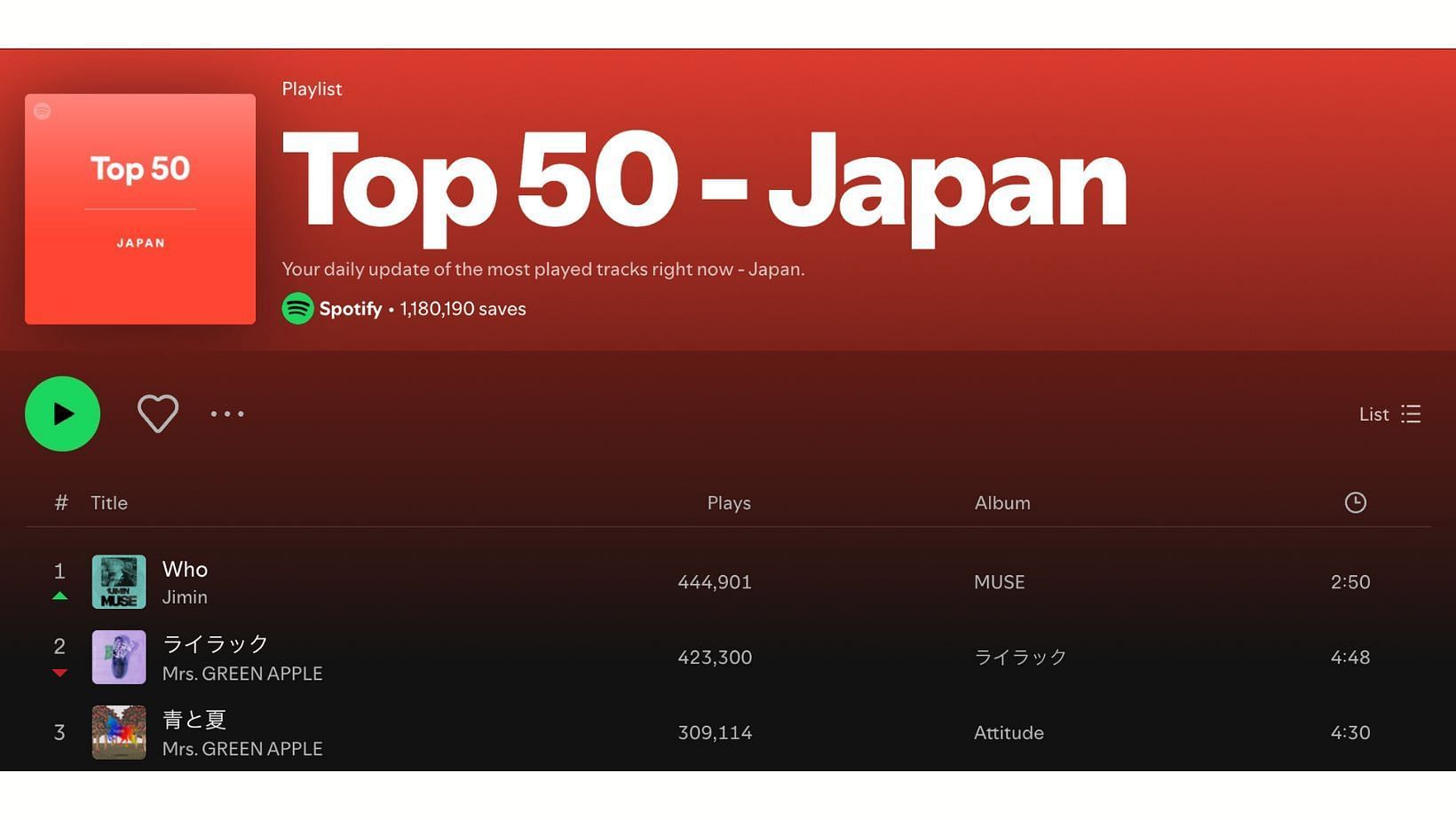Open the MUSE album link
Screen dimensions: 1456x820
click(999, 582)
